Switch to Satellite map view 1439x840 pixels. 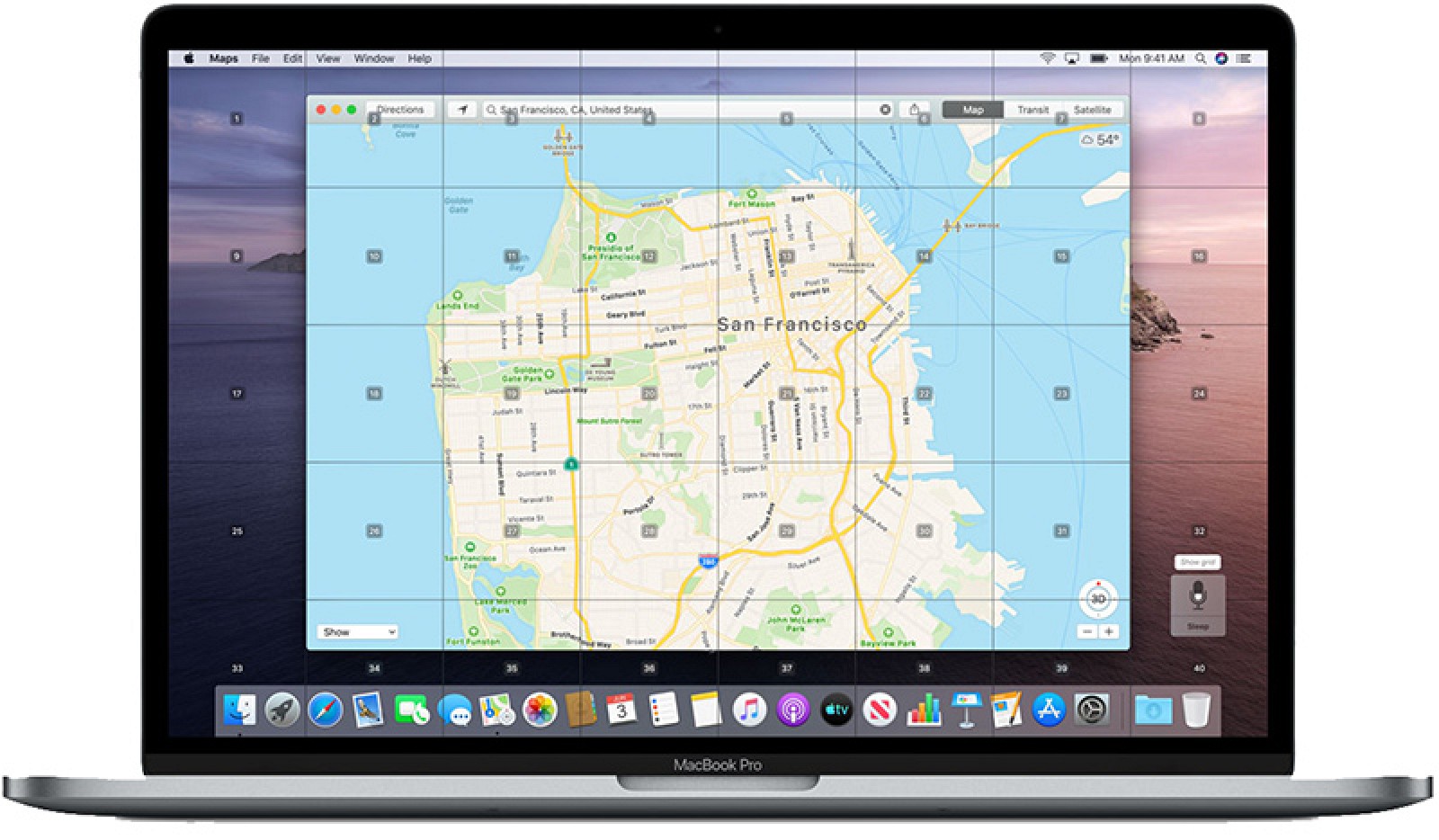[1092, 110]
